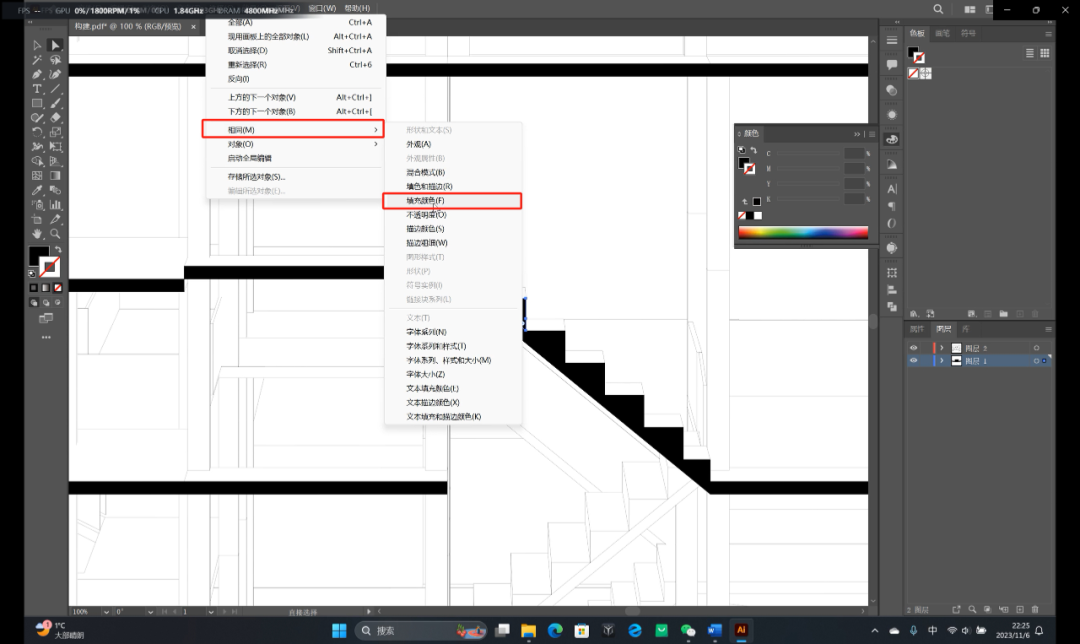Select the Direct Selection (white arrow) tool

tap(55, 45)
